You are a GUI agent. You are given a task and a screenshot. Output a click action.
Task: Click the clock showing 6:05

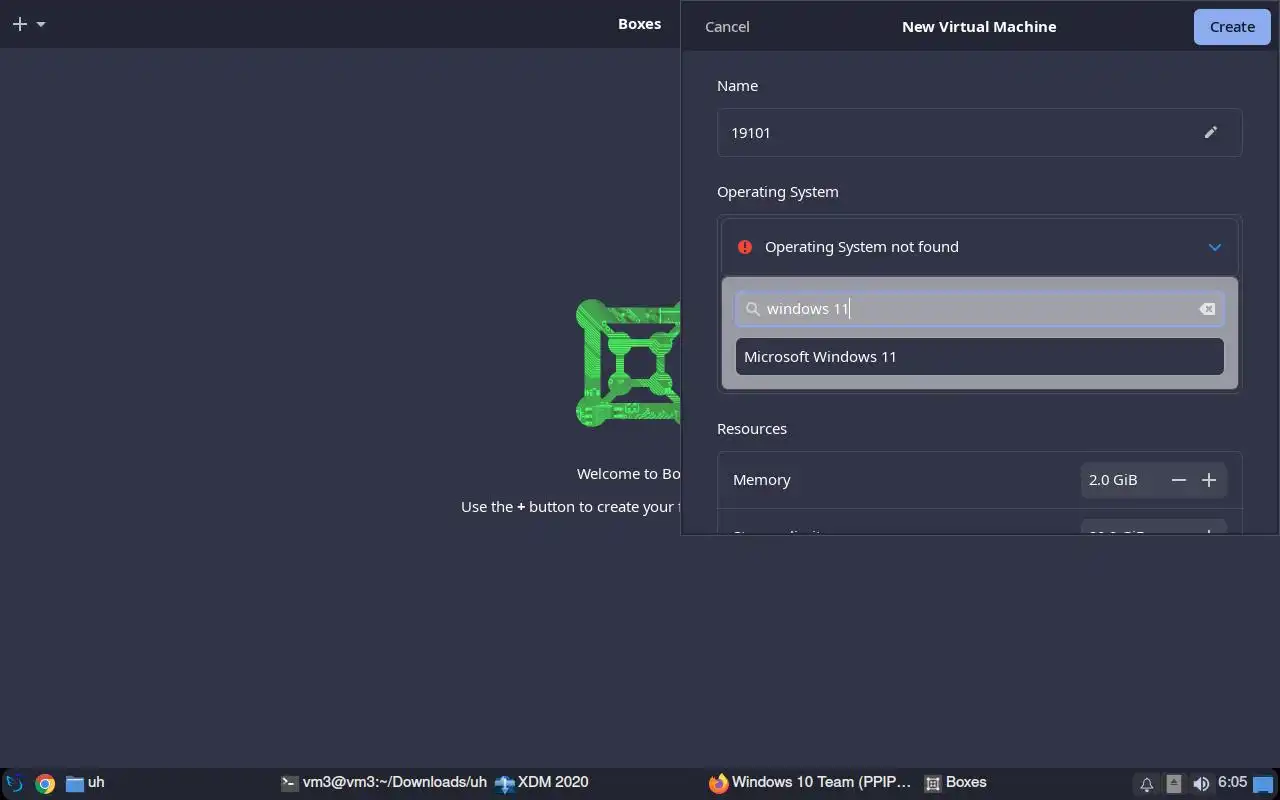click(x=1232, y=783)
